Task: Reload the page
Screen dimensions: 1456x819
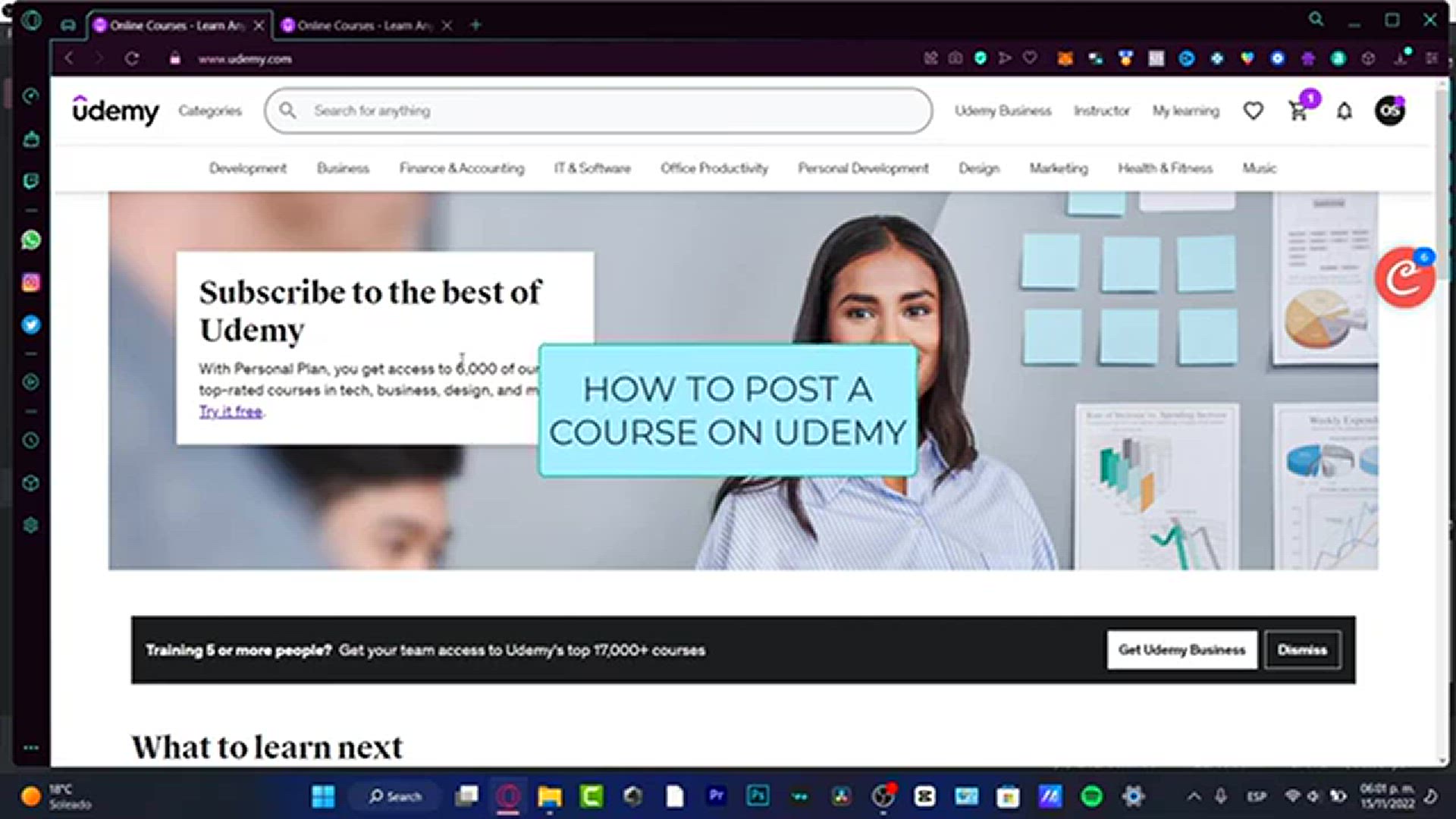Action: (132, 58)
